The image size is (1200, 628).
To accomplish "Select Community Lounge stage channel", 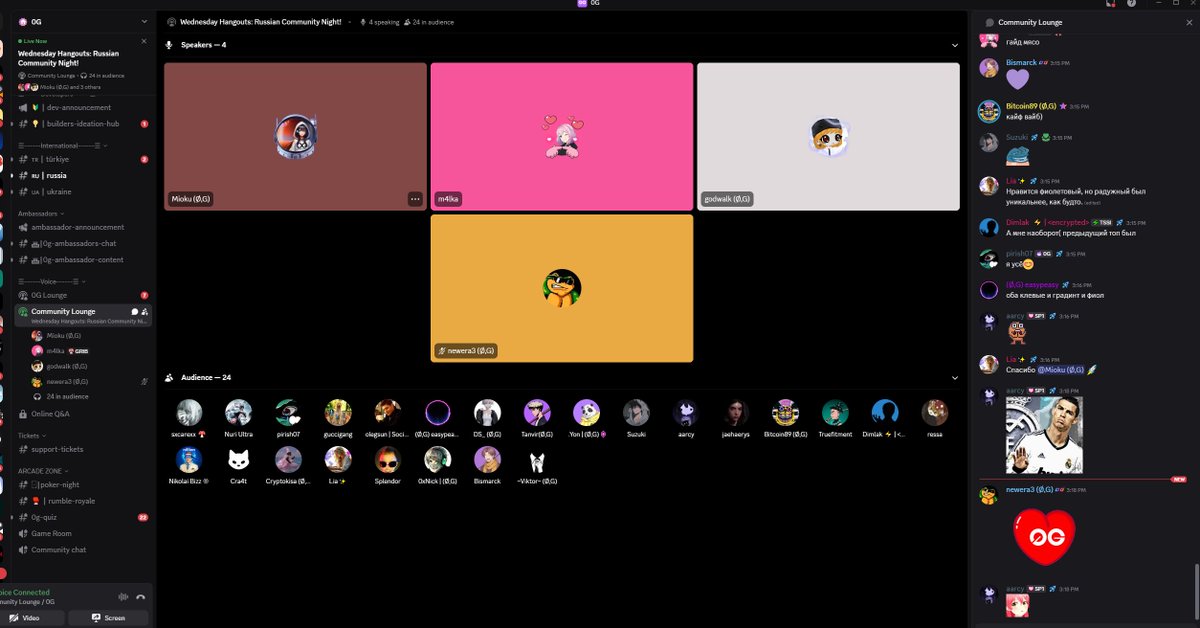I will point(84,315).
